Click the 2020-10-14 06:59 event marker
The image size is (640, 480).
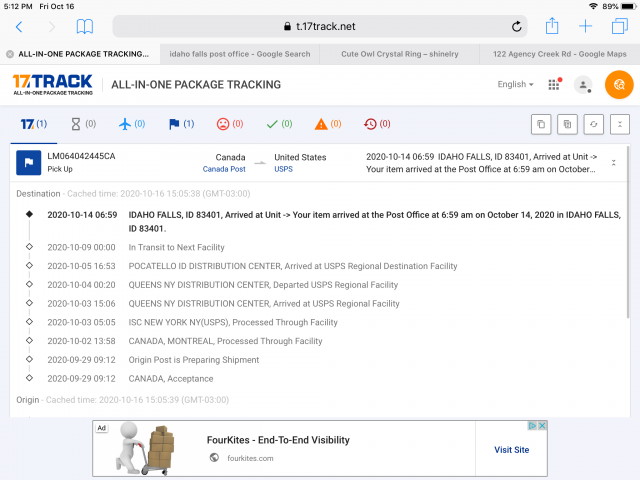coord(29,214)
